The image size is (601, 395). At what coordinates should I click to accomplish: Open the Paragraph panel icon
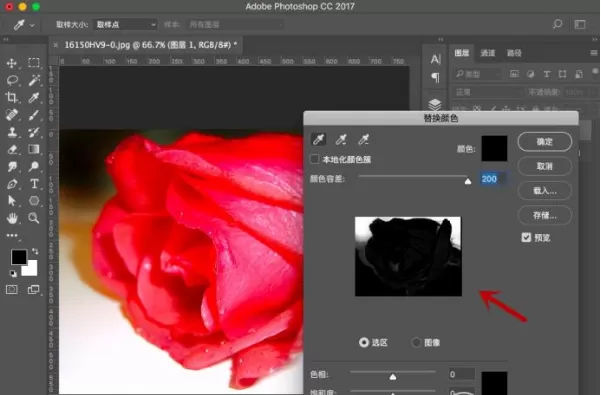click(x=435, y=78)
